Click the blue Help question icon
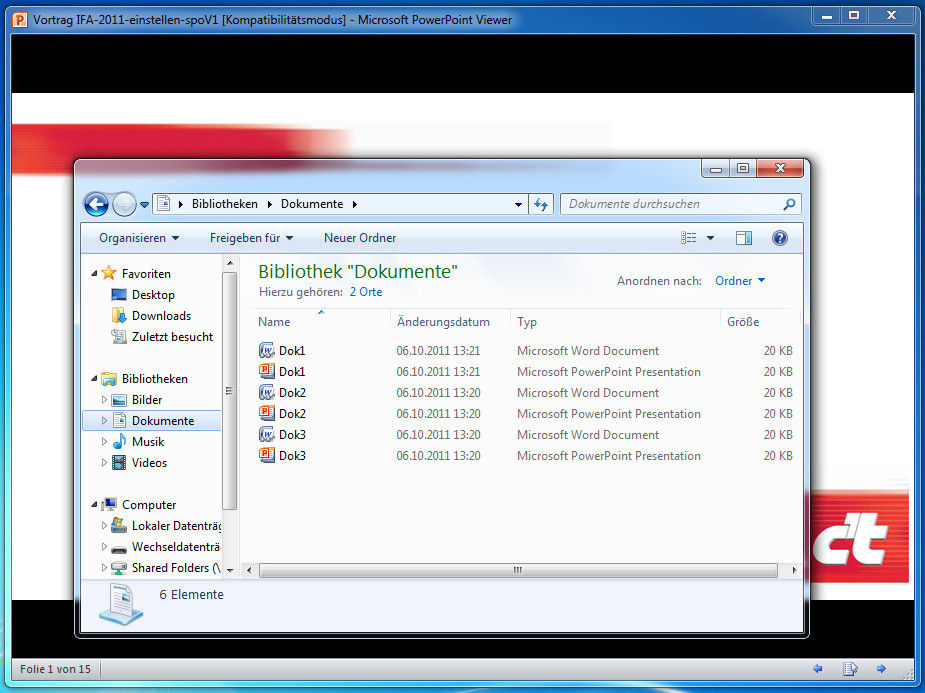The image size is (925, 693). tap(779, 238)
